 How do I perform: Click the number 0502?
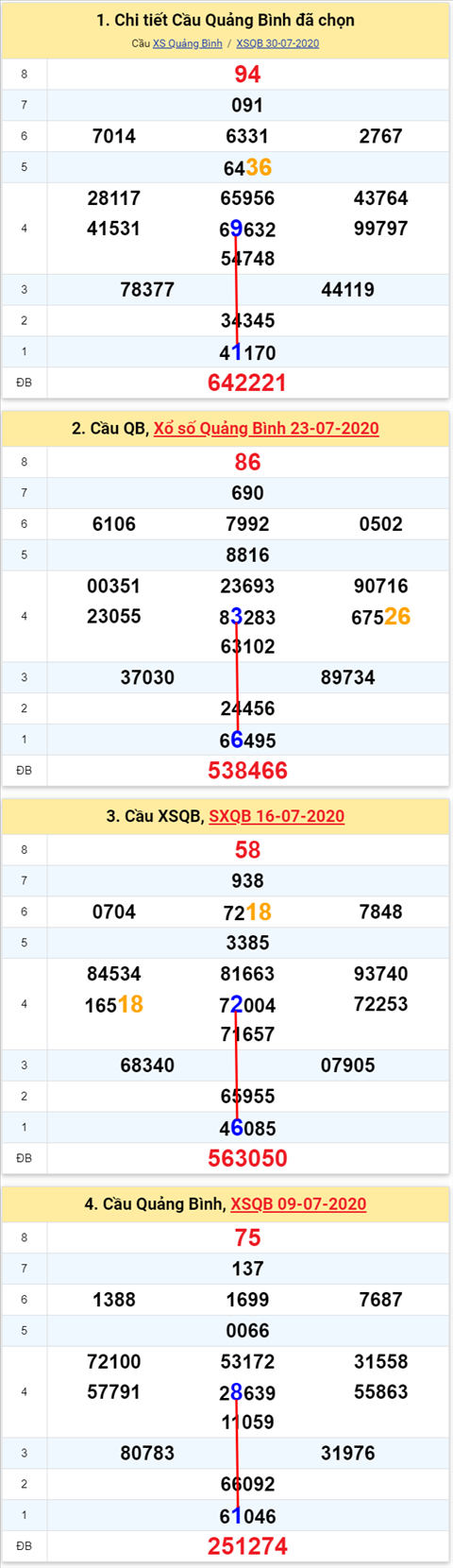381,524
